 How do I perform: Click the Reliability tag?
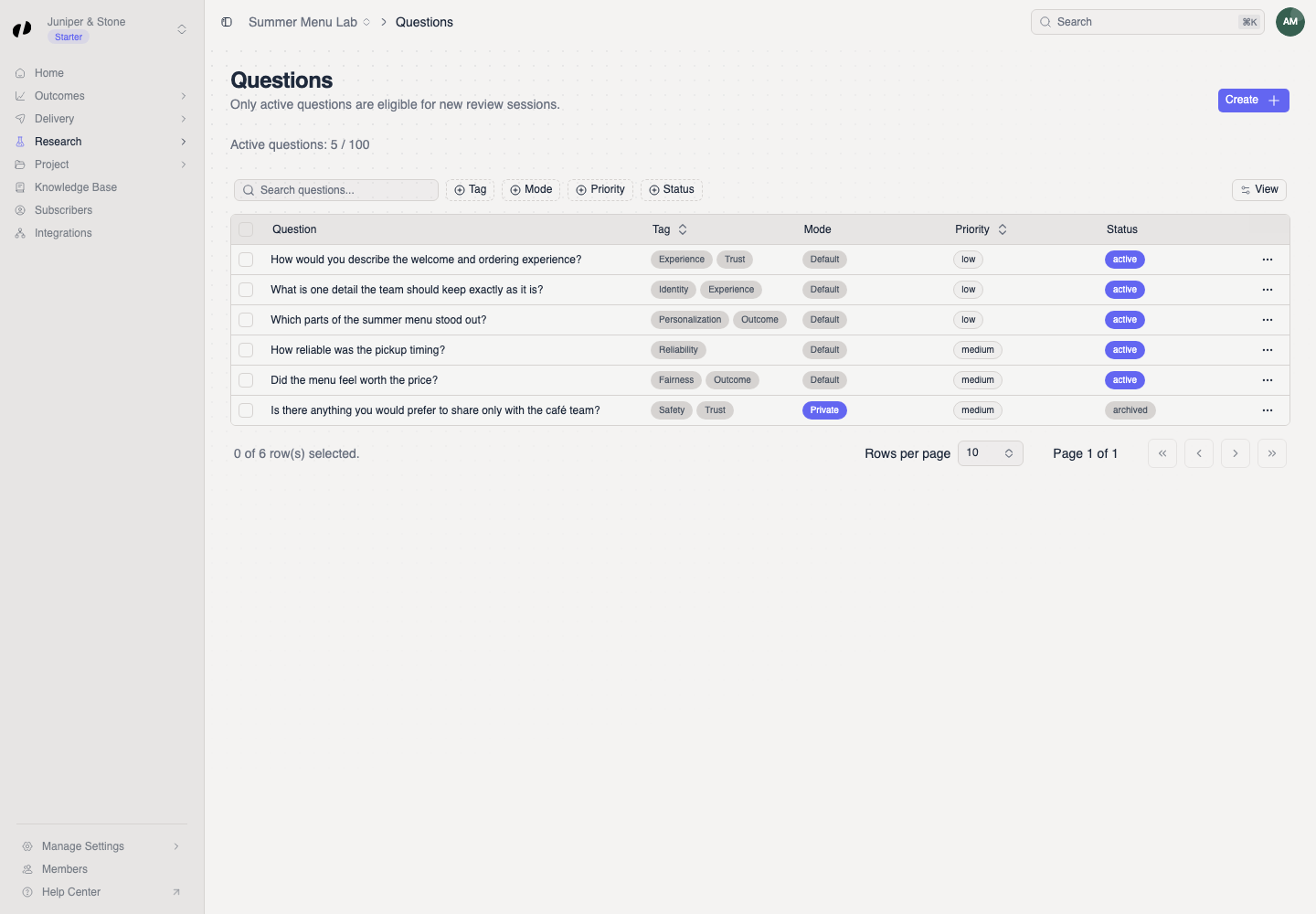click(x=678, y=350)
